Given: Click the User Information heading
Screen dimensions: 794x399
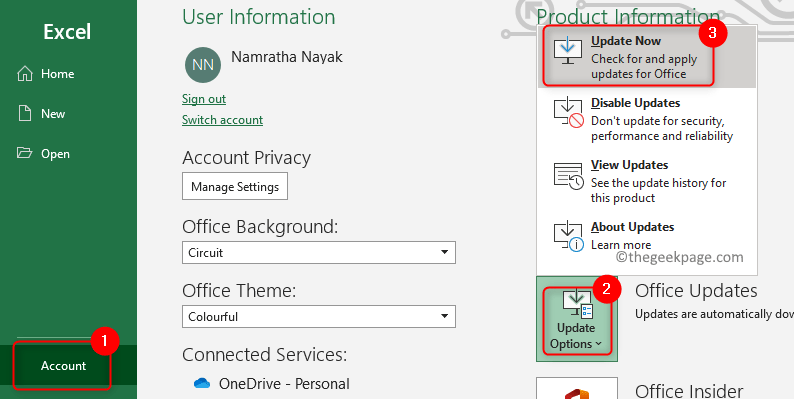Looking at the screenshot, I should pyautogui.click(x=259, y=17).
